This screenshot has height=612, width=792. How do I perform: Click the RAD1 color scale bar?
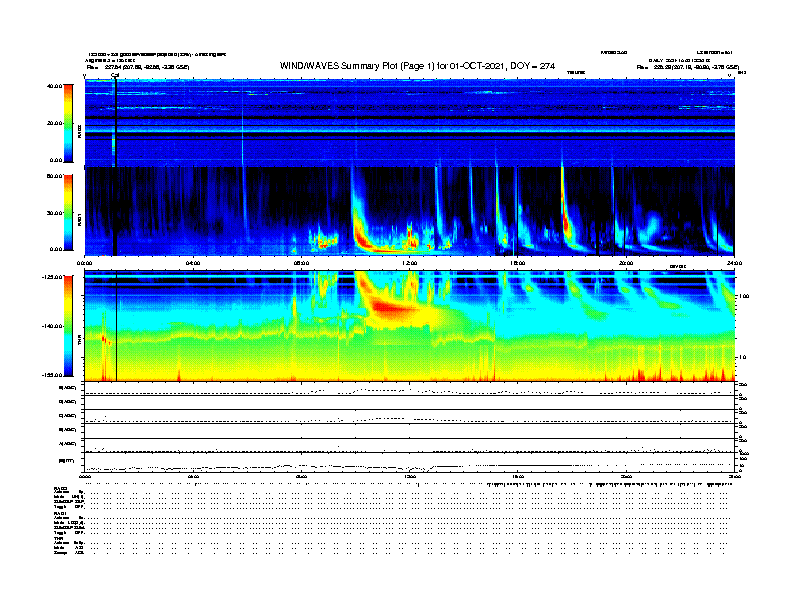69,212
